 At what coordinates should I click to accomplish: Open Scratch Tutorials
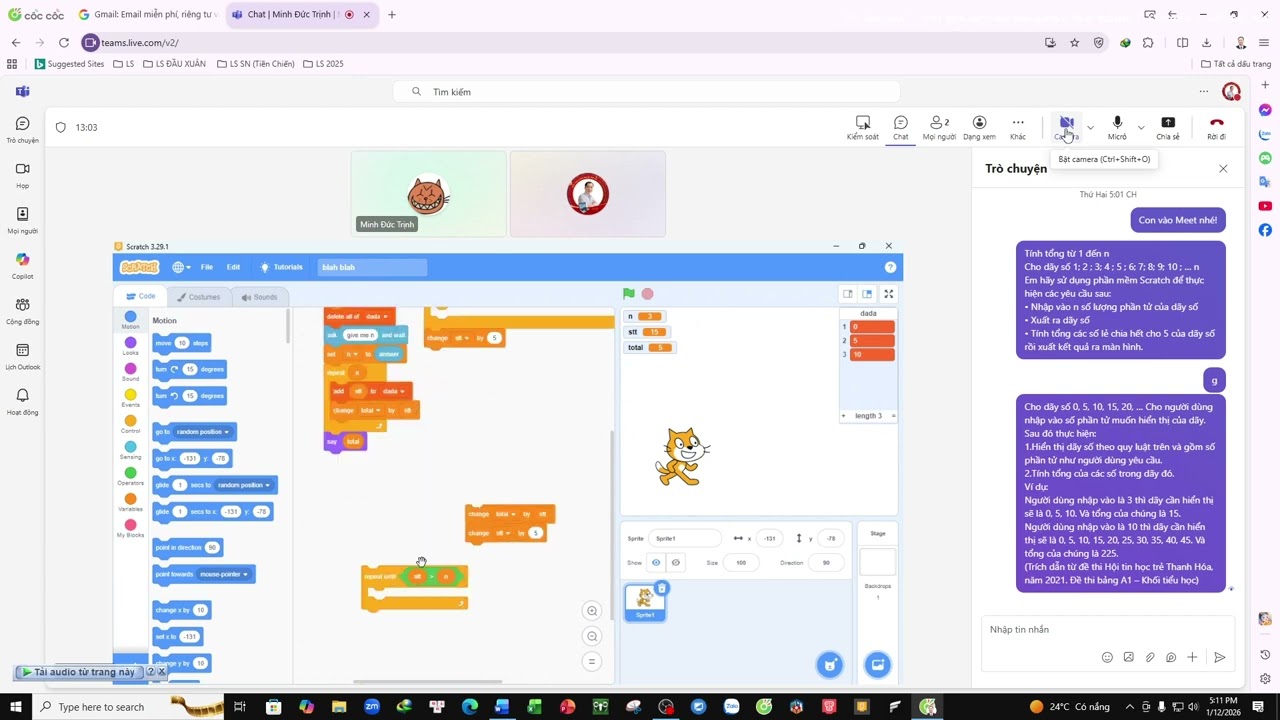[282, 267]
